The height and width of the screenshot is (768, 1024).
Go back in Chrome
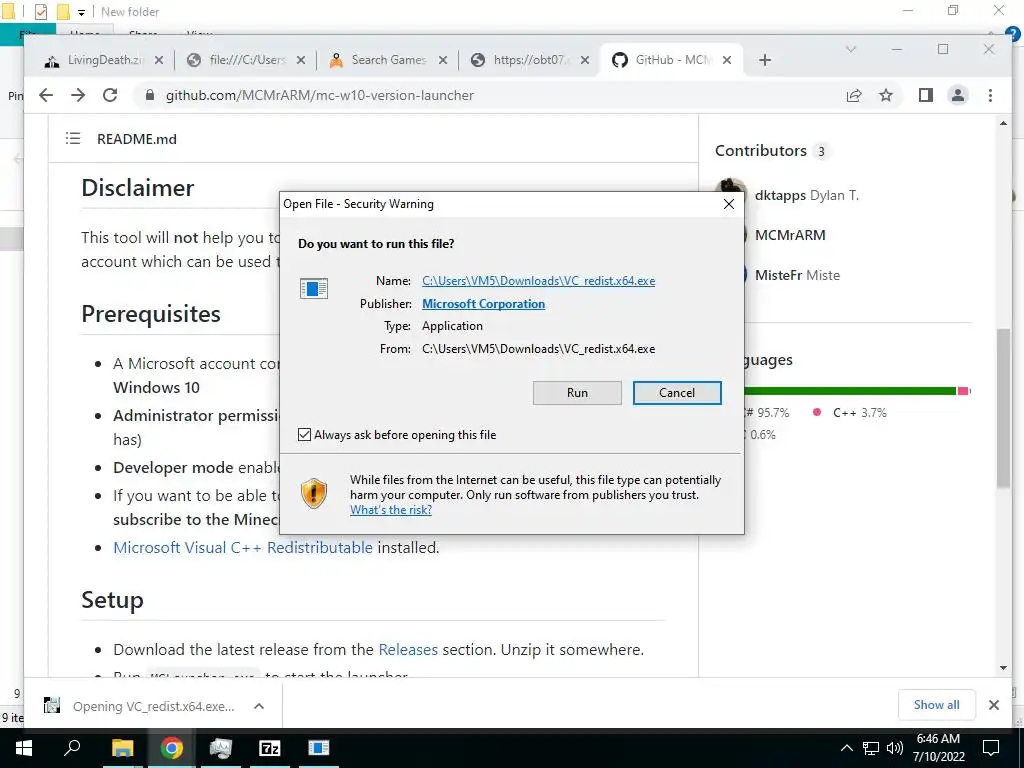[46, 95]
